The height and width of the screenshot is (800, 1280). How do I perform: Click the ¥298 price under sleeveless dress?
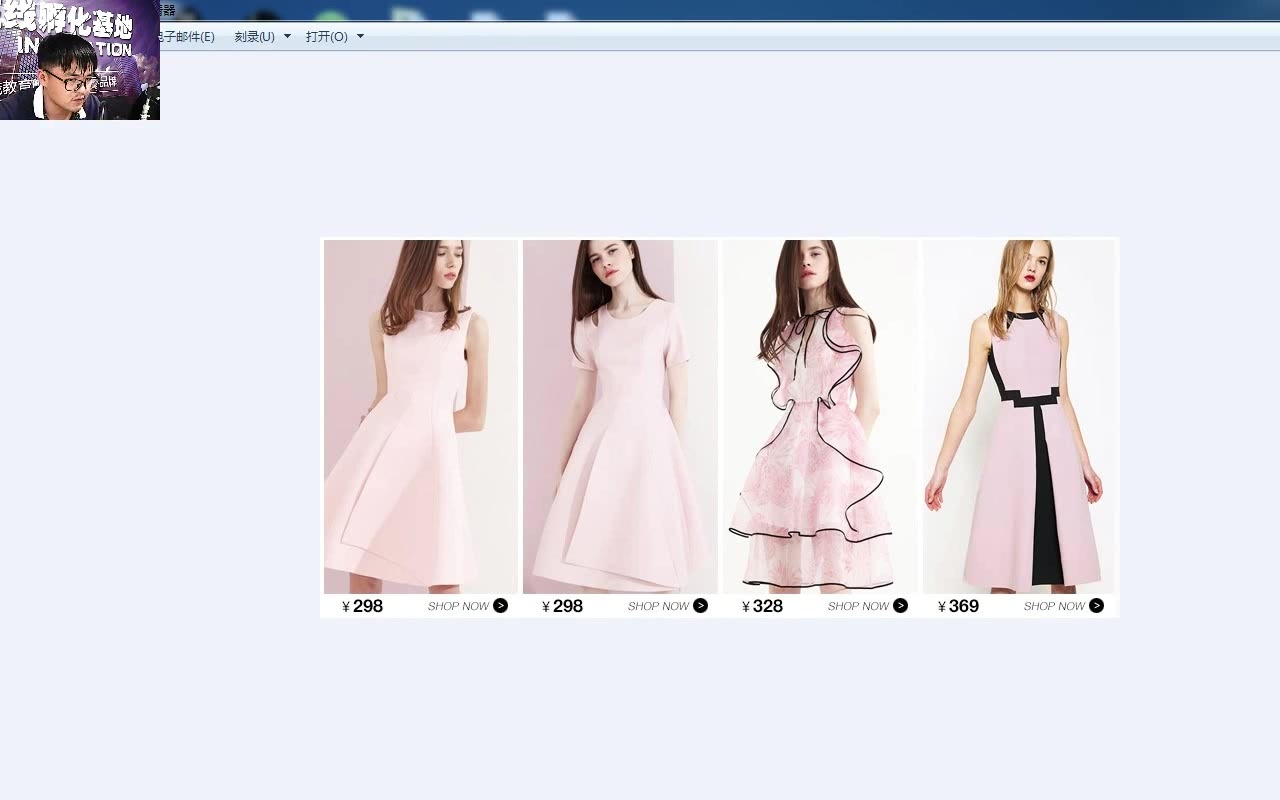point(362,606)
